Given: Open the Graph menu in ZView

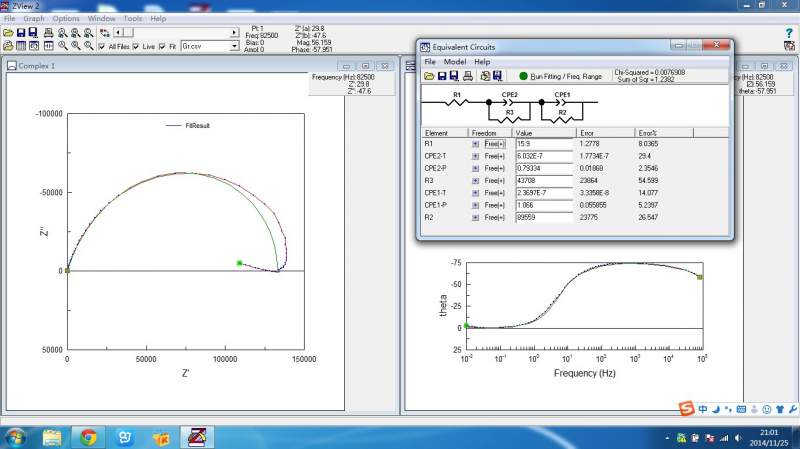Looking at the screenshot, I should 34,19.
